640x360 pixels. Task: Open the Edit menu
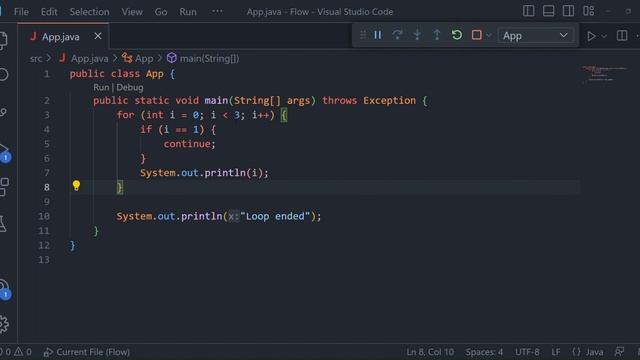(x=49, y=12)
